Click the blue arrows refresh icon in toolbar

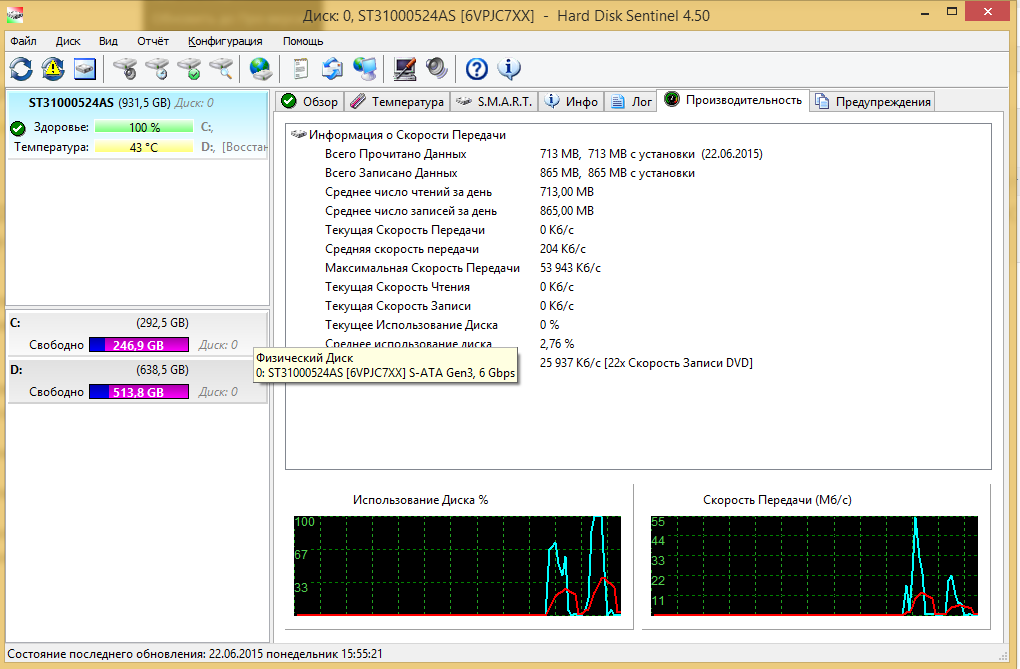click(21, 69)
